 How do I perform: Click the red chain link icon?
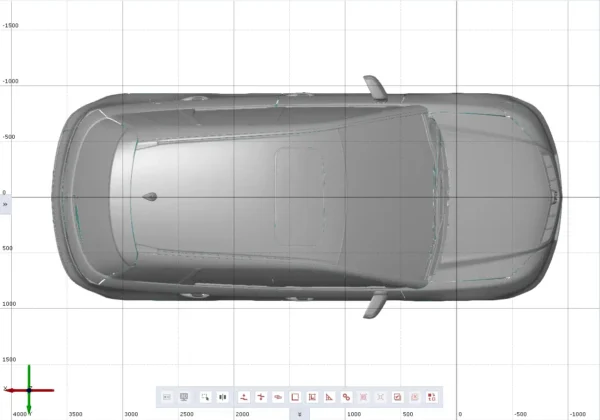tap(346, 397)
